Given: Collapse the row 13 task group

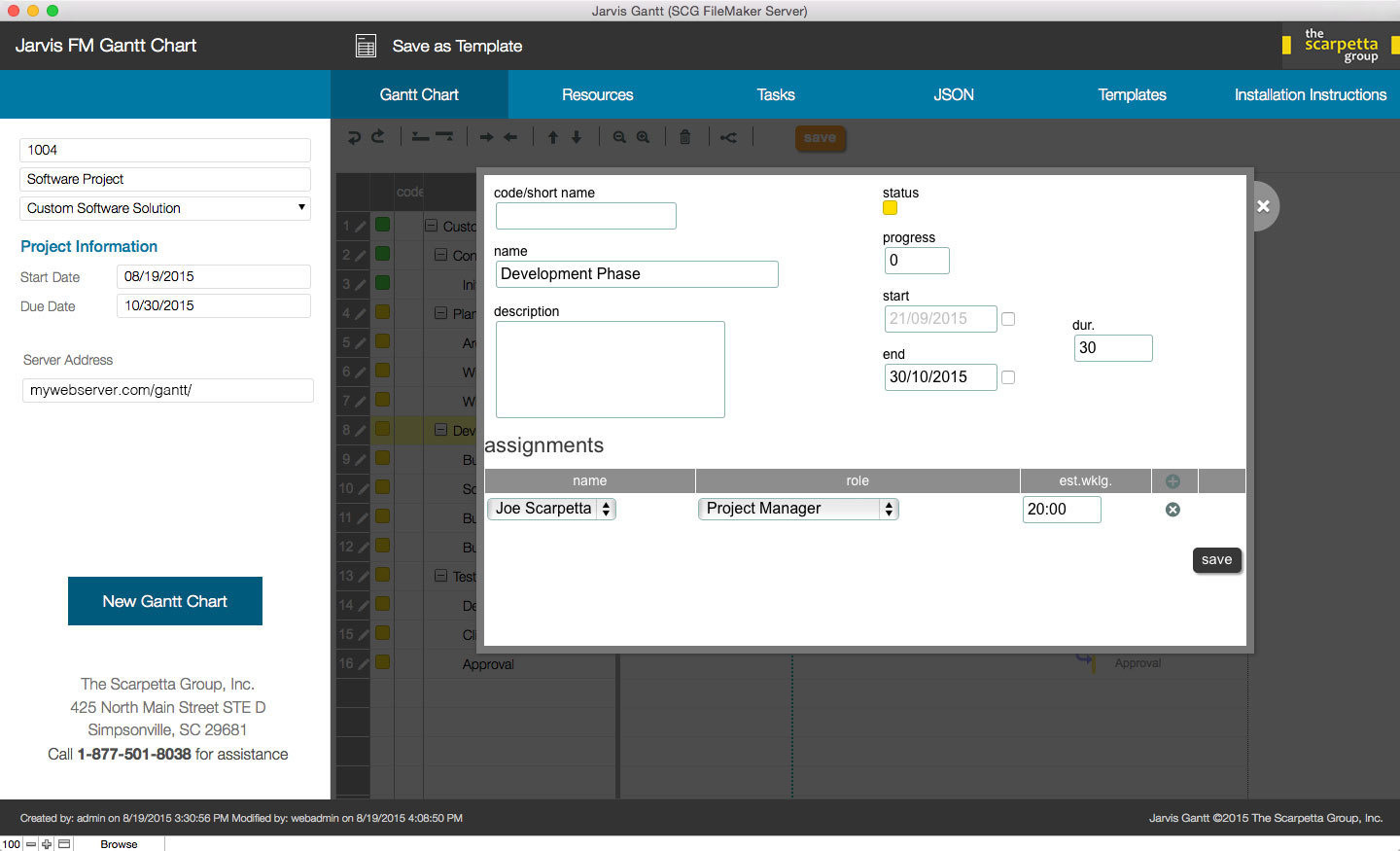Looking at the screenshot, I should [x=440, y=576].
